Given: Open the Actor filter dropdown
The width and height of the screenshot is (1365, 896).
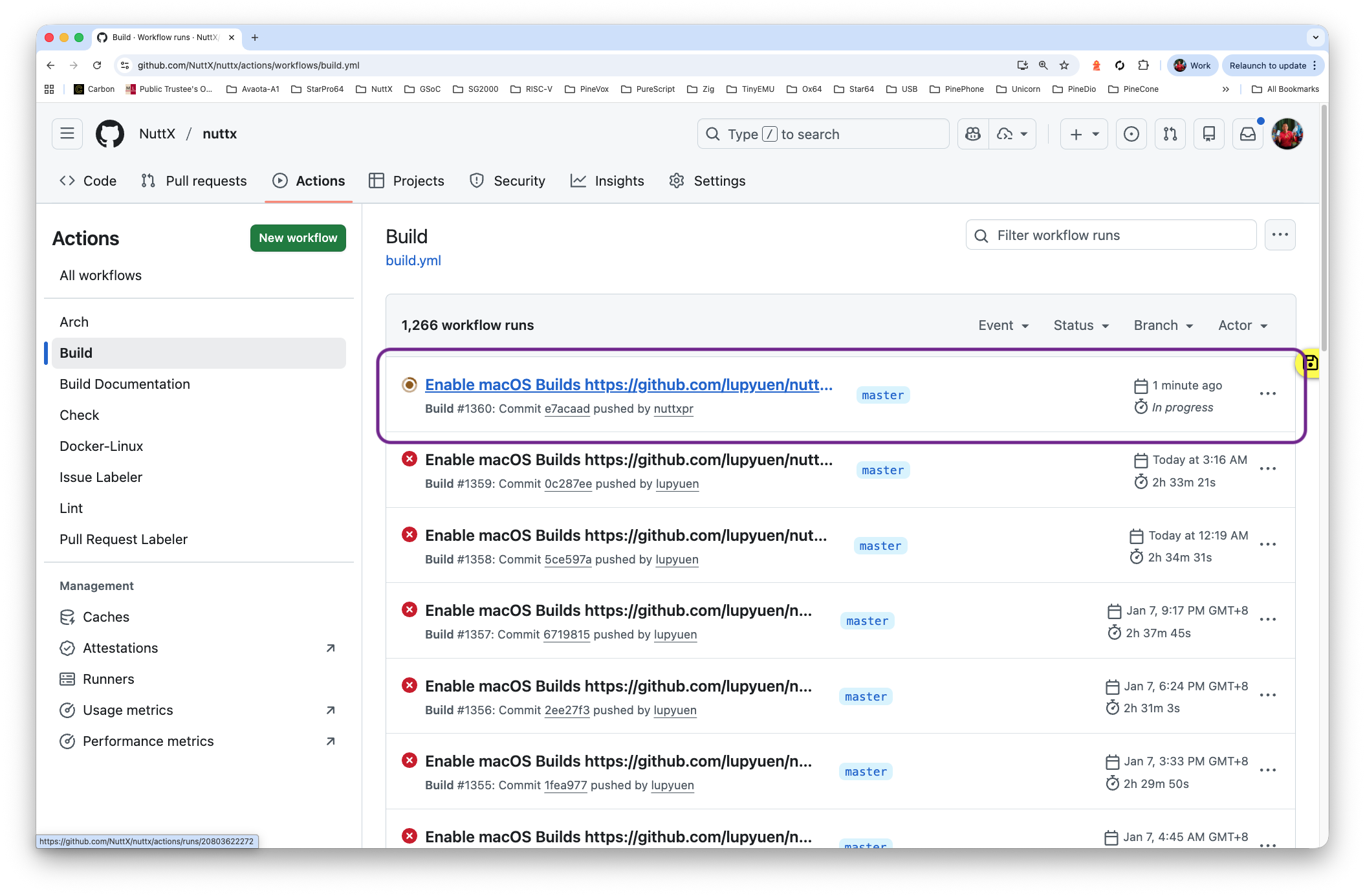Looking at the screenshot, I should pos(1243,325).
